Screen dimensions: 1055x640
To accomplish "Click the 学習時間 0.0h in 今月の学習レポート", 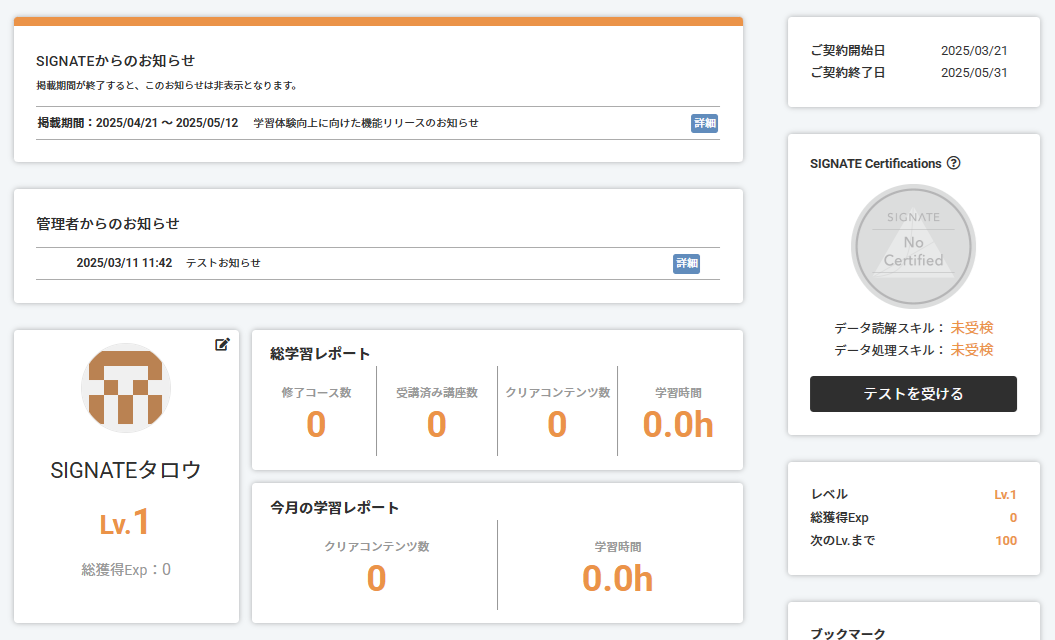I will (618, 579).
